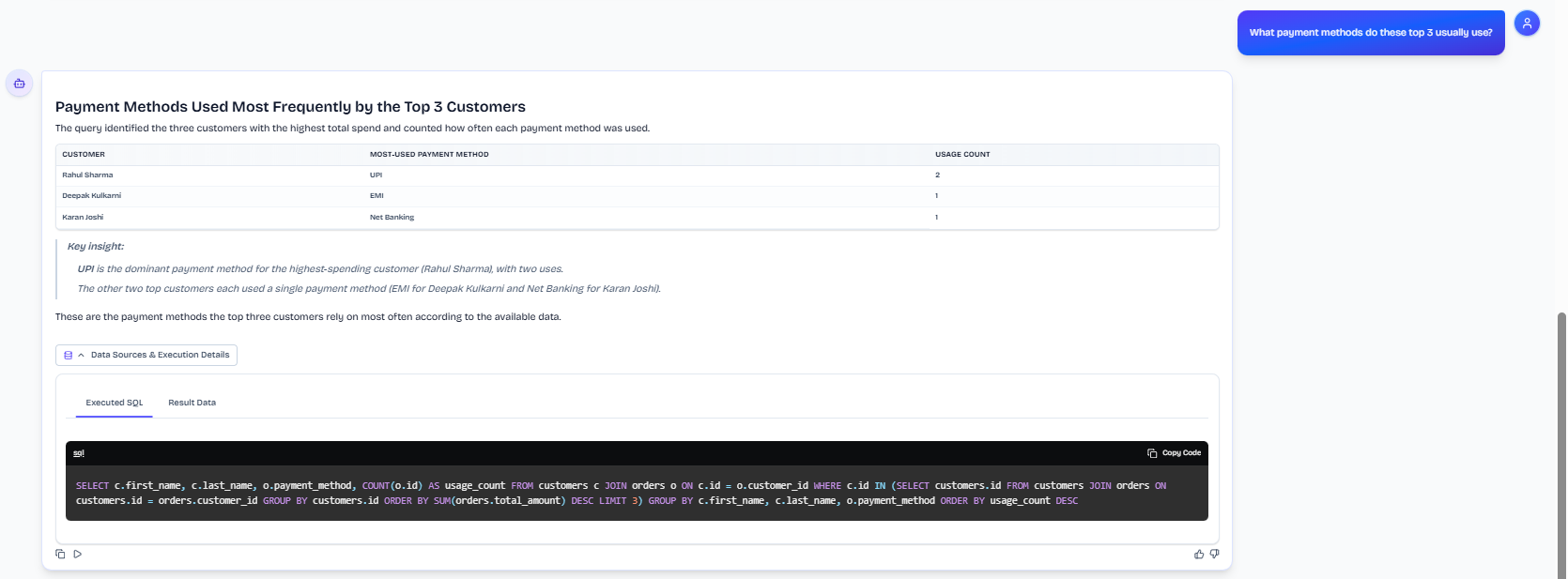The height and width of the screenshot is (579, 1568).
Task: Click the sentence starting 'The query identified'
Action: pyautogui.click(x=352, y=129)
